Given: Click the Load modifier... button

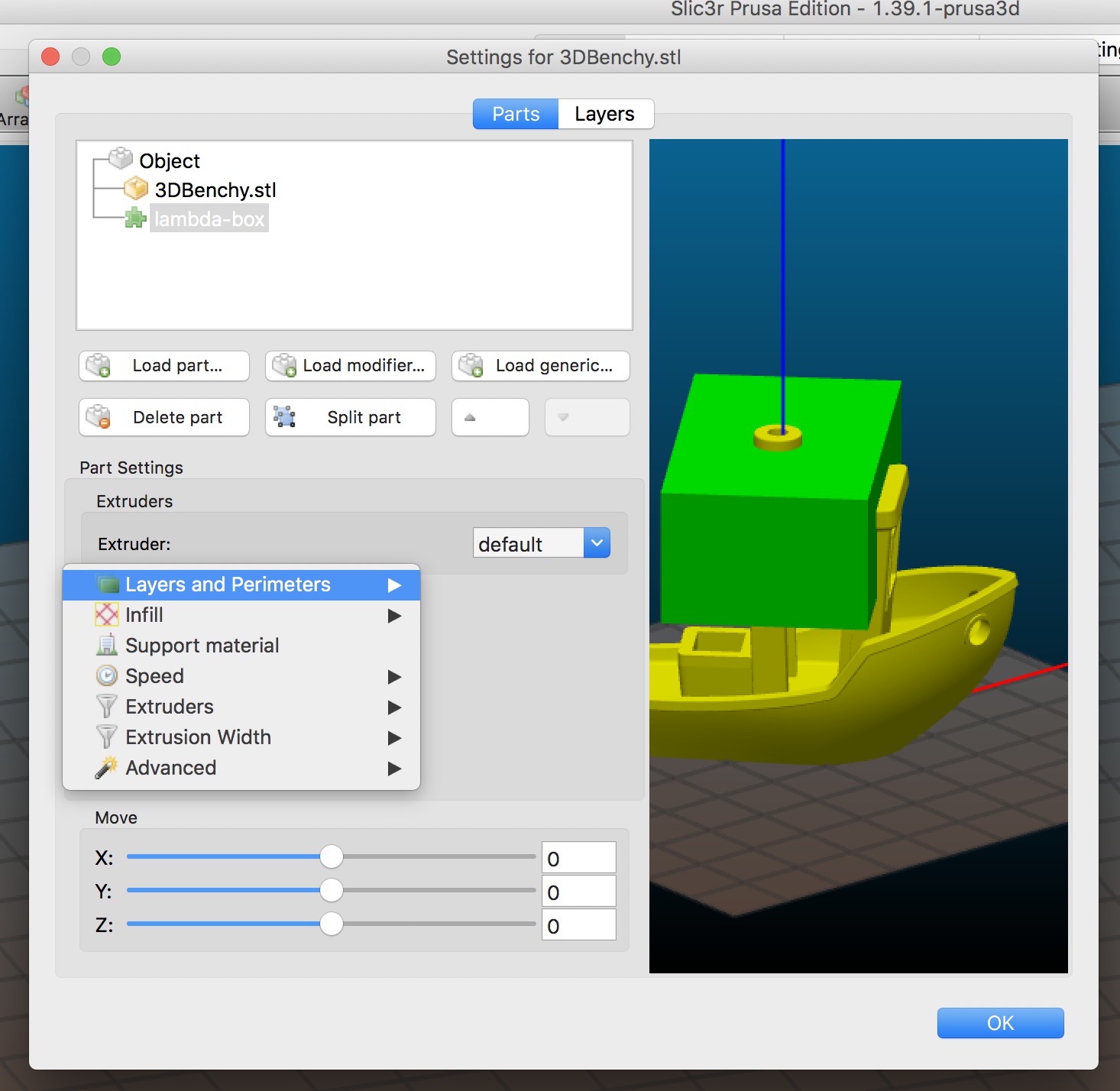Looking at the screenshot, I should pos(351,366).
